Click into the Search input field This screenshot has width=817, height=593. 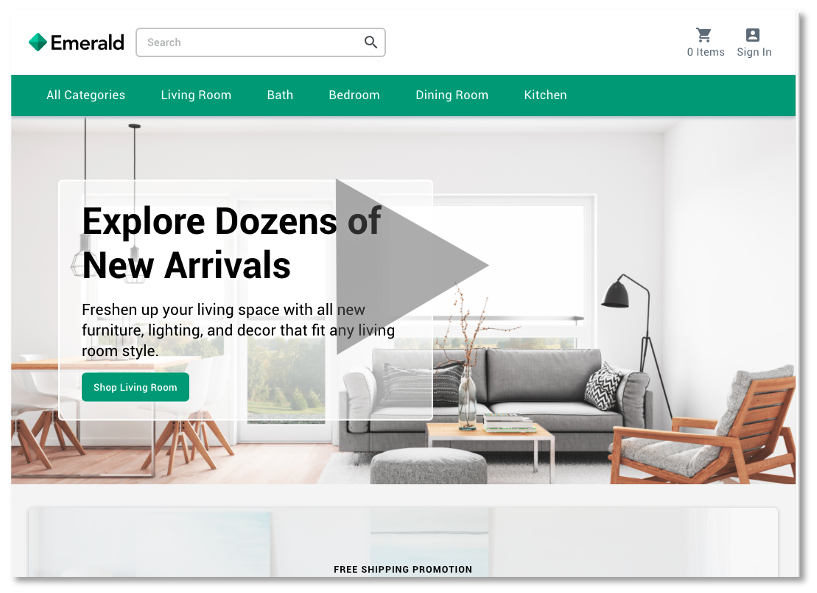261,42
